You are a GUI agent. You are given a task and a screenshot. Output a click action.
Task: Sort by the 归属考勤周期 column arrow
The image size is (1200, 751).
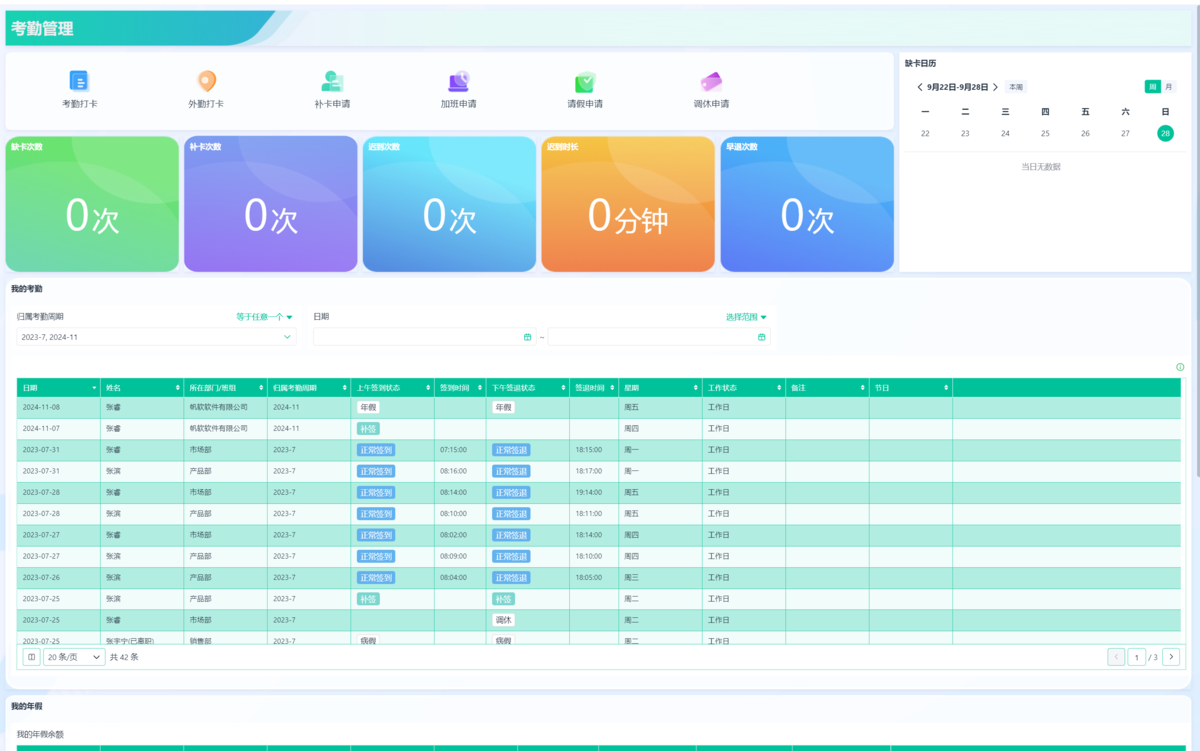tap(345, 387)
